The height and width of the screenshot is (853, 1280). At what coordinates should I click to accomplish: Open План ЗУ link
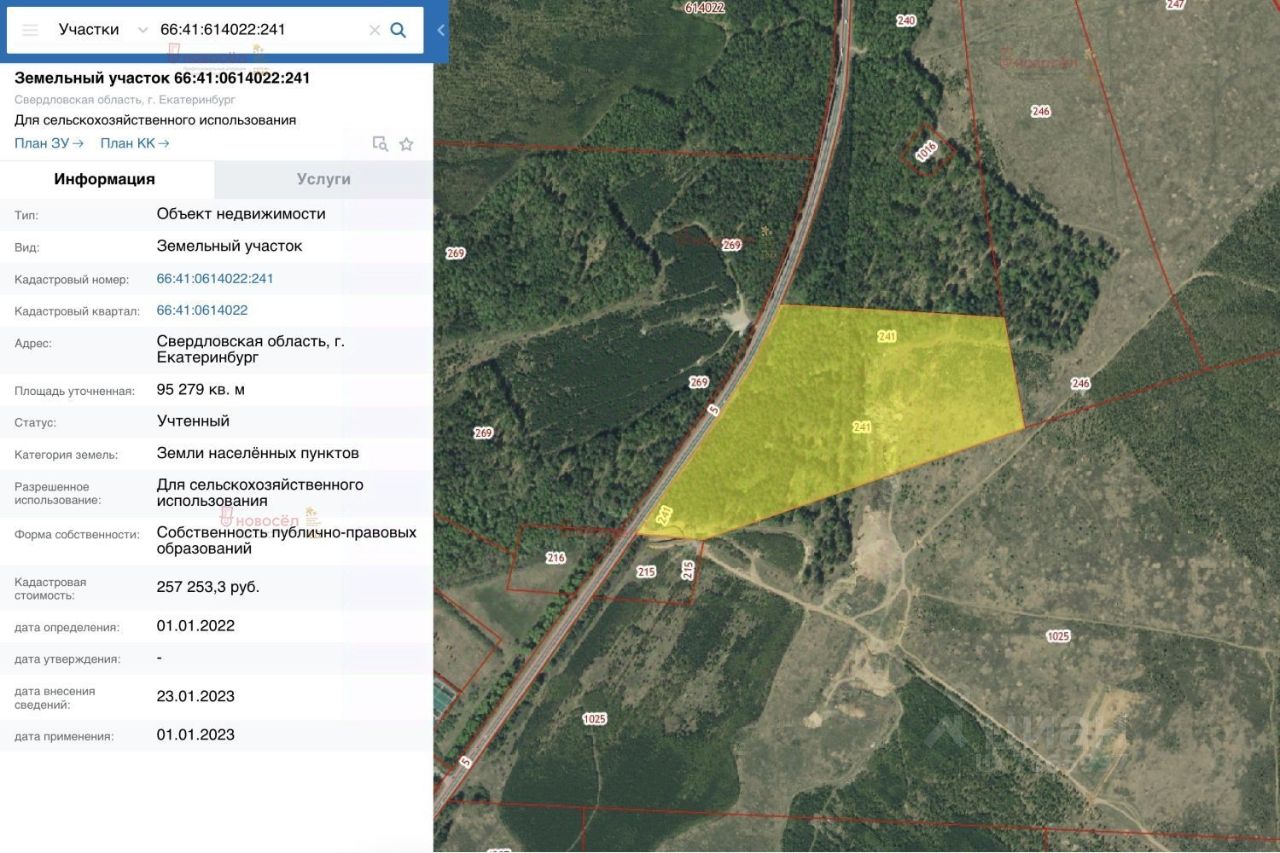pyautogui.click(x=49, y=143)
